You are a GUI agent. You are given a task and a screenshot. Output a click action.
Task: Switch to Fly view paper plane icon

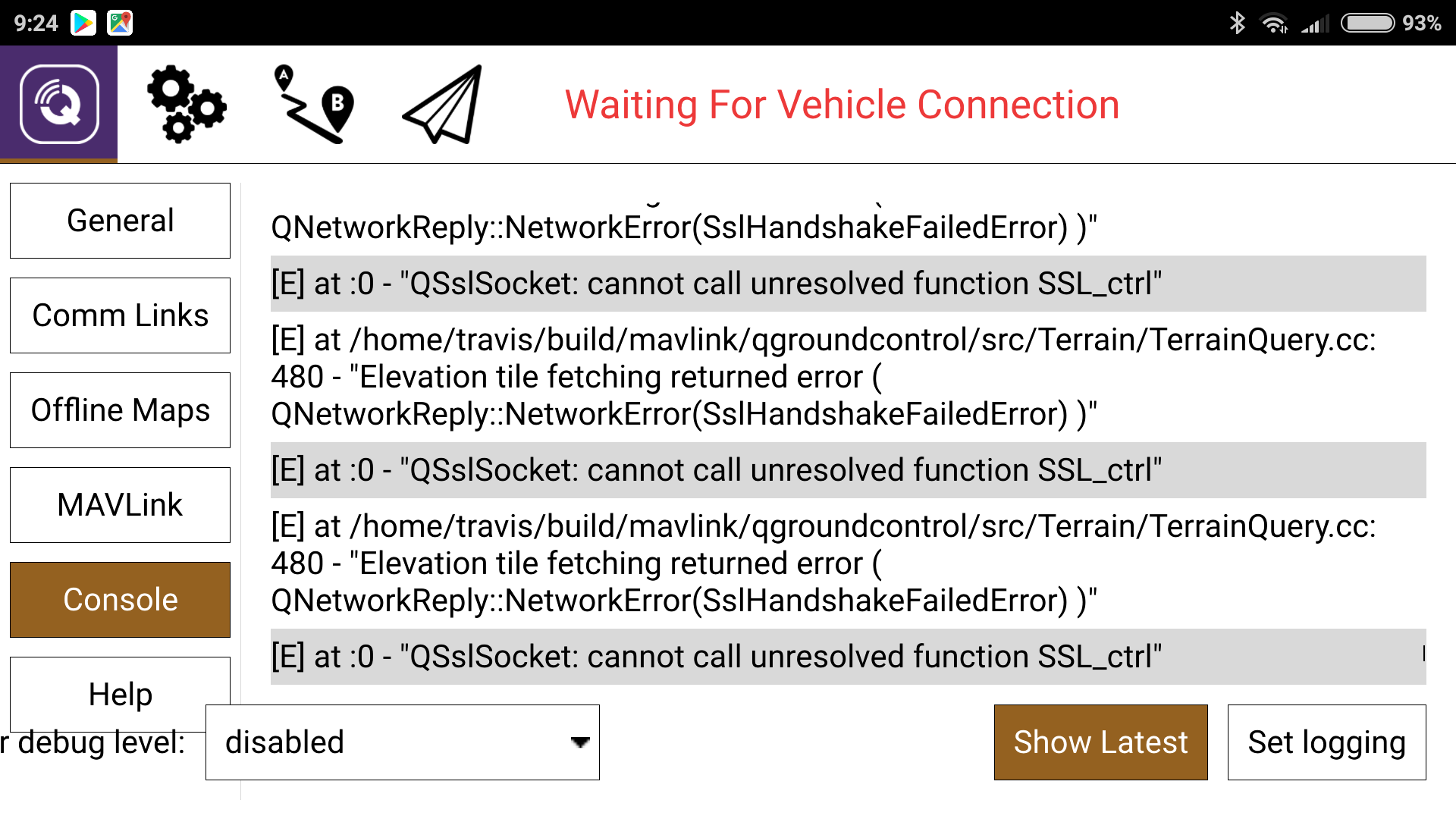[x=440, y=104]
